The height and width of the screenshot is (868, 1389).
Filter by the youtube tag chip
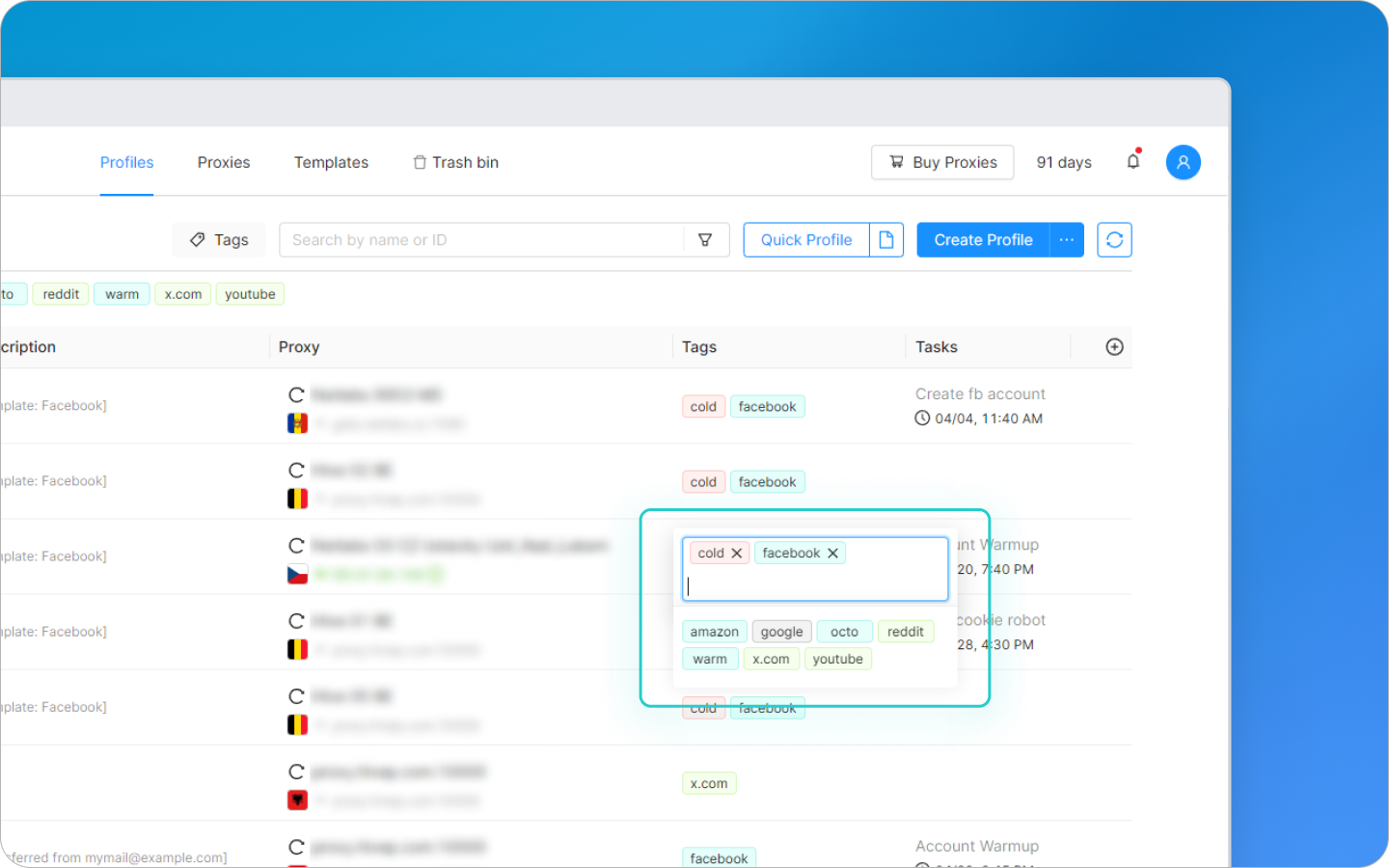(250, 294)
